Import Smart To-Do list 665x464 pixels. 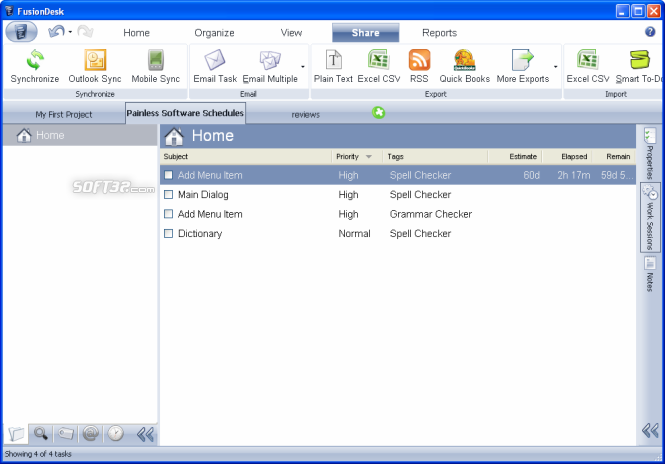pyautogui.click(x=640, y=60)
